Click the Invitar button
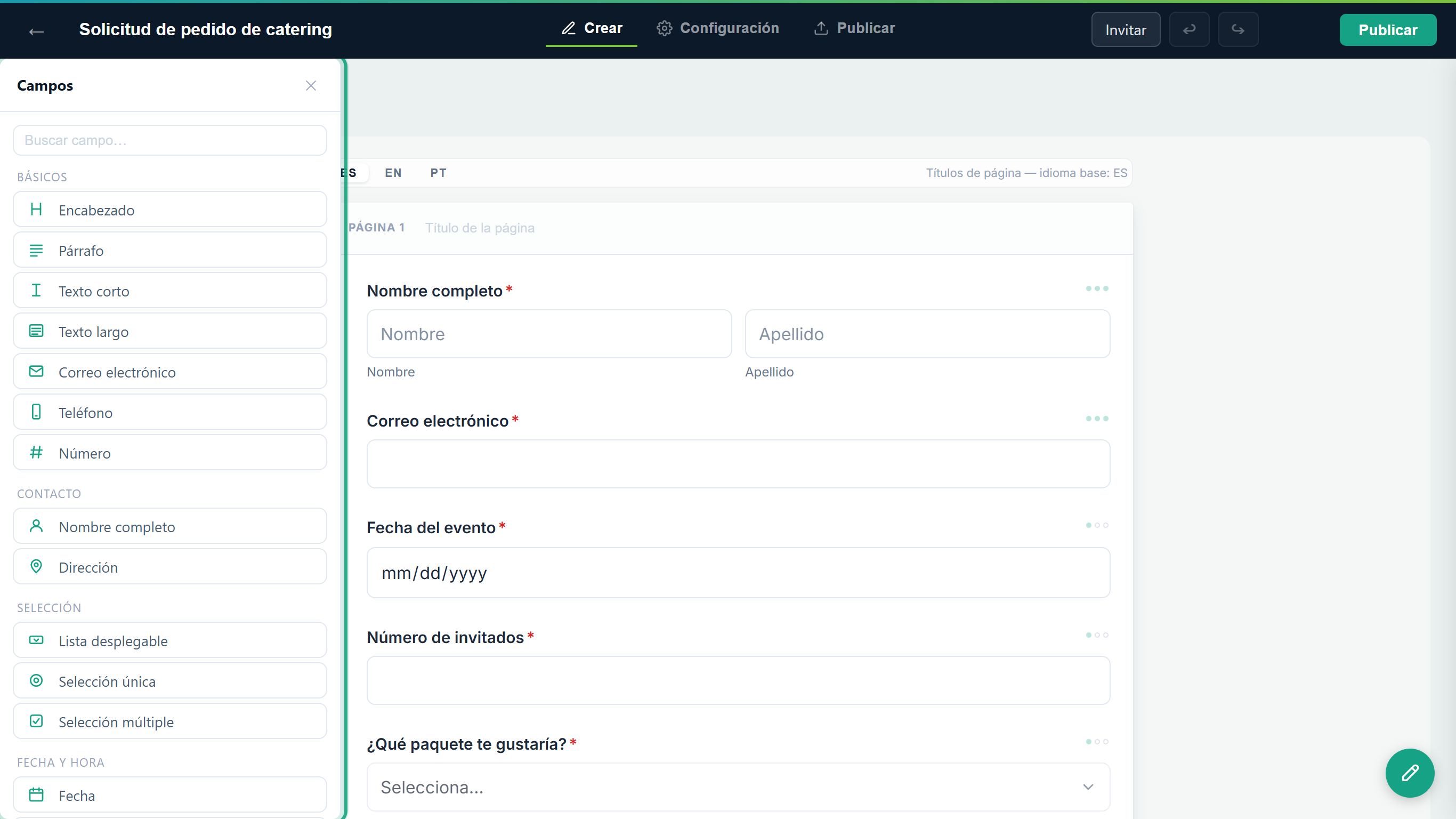The width and height of the screenshot is (1456, 819). coord(1126,29)
